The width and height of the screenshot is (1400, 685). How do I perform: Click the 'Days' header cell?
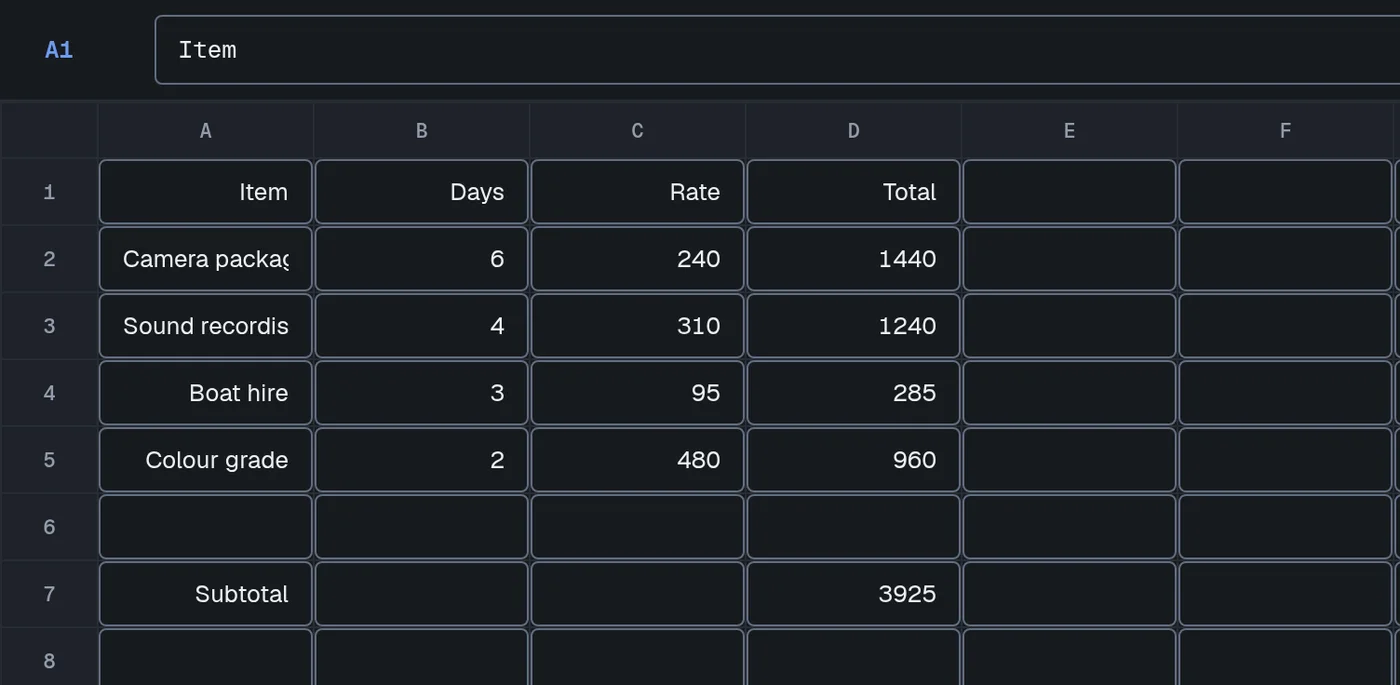pos(422,192)
